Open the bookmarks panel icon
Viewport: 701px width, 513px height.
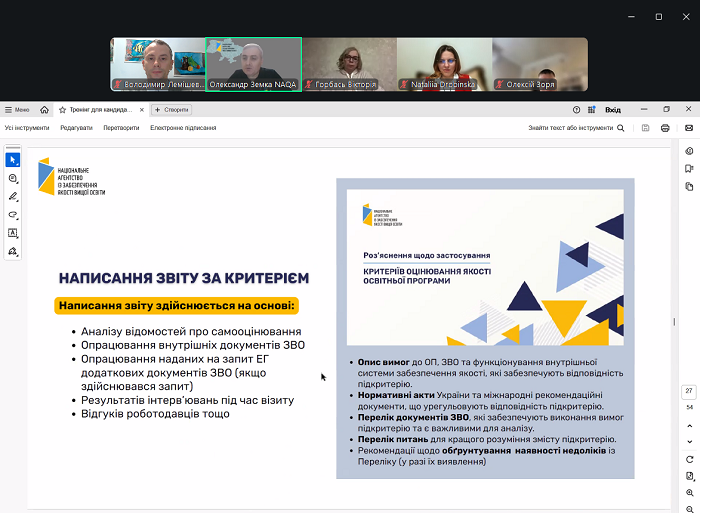point(689,169)
